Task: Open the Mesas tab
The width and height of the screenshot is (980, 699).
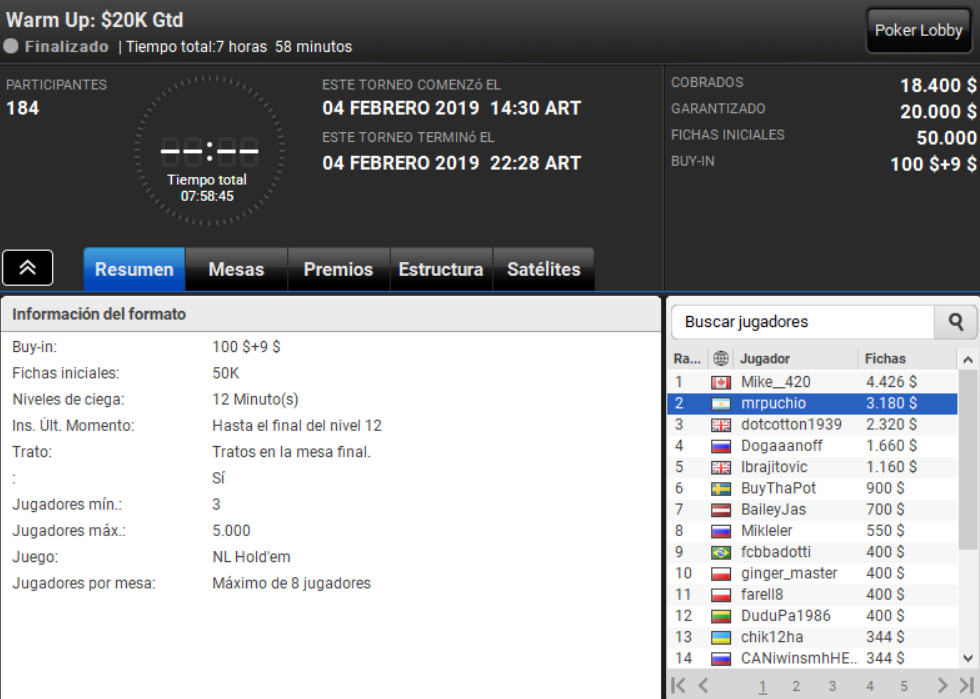Action: tap(236, 269)
